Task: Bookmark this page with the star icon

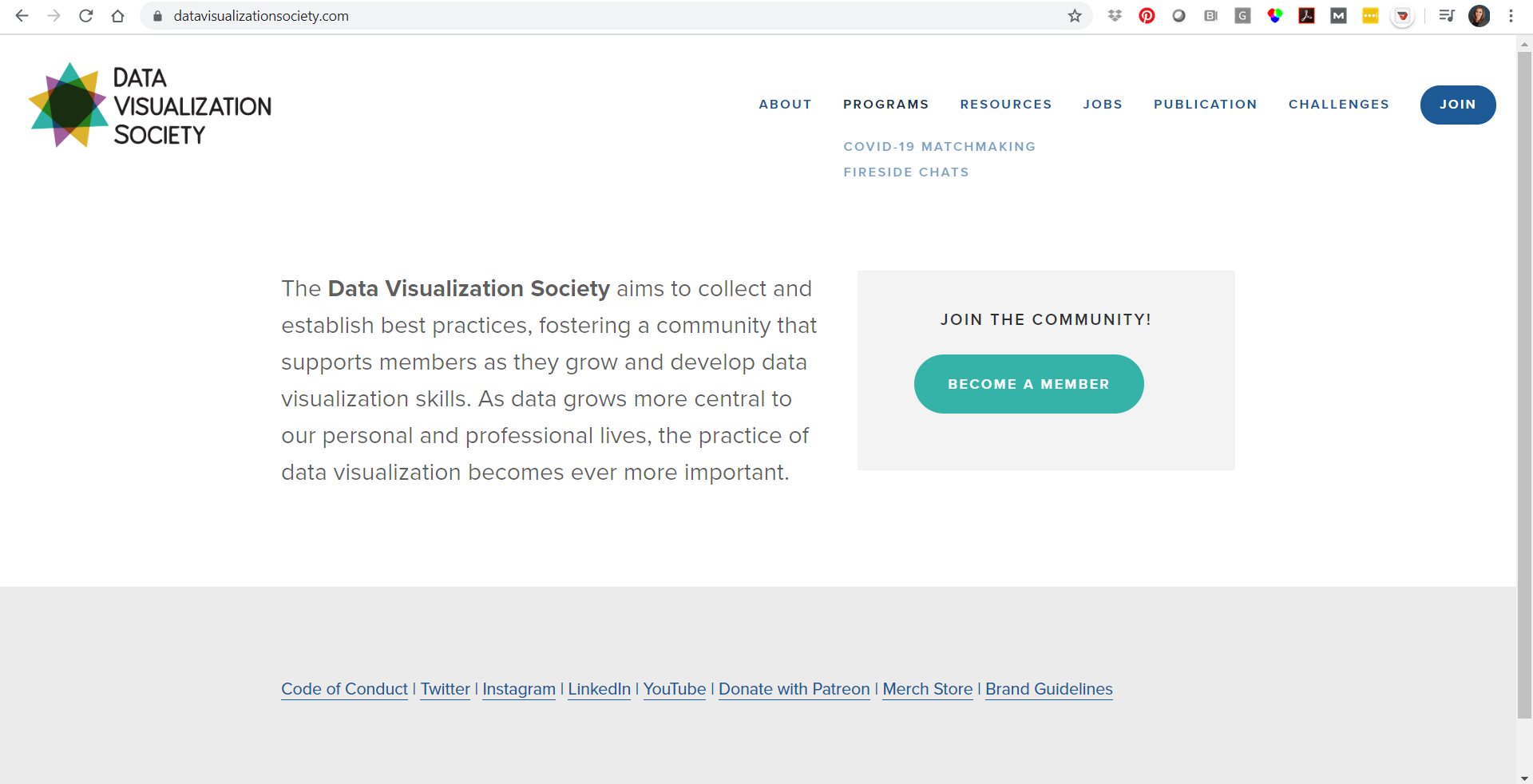Action: (1075, 16)
